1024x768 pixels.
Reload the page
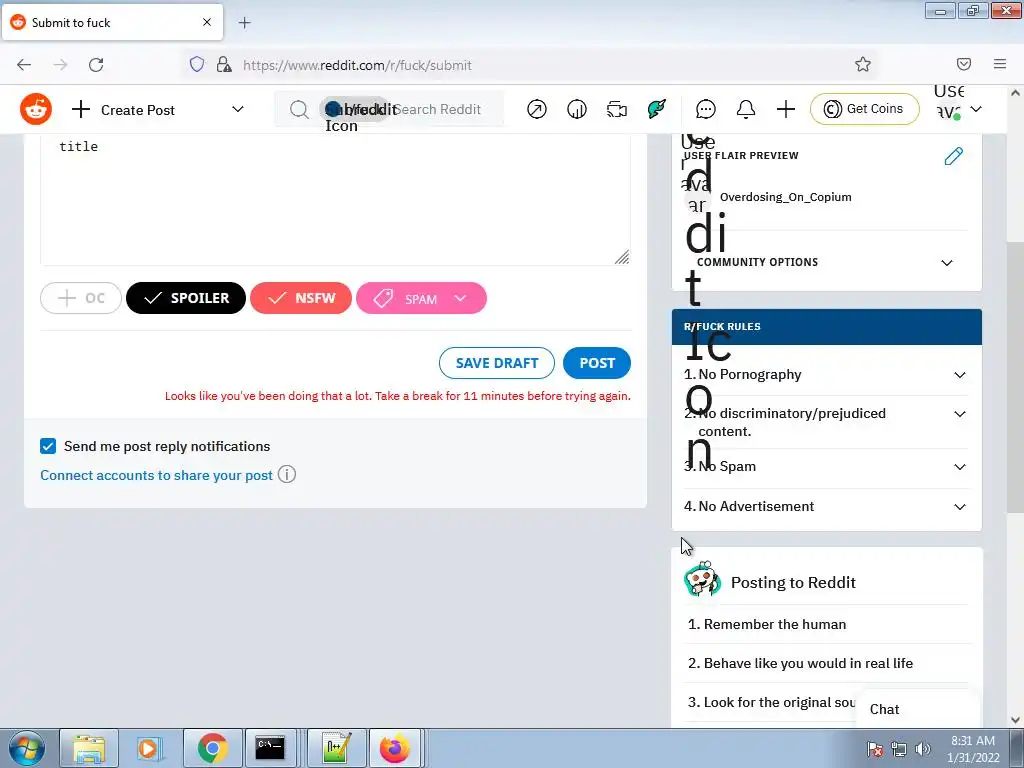(x=96, y=65)
